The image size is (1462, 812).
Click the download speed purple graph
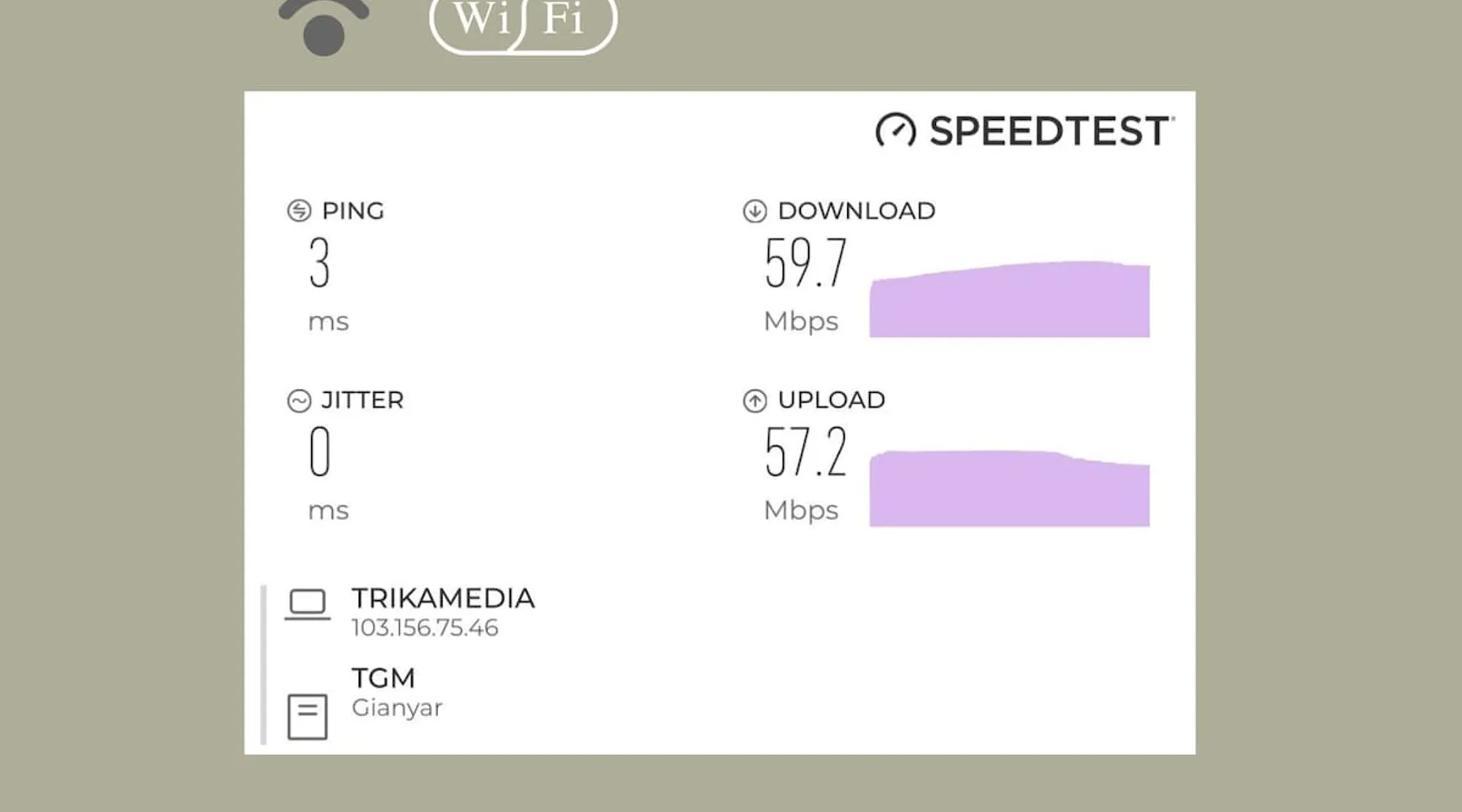tap(1010, 299)
